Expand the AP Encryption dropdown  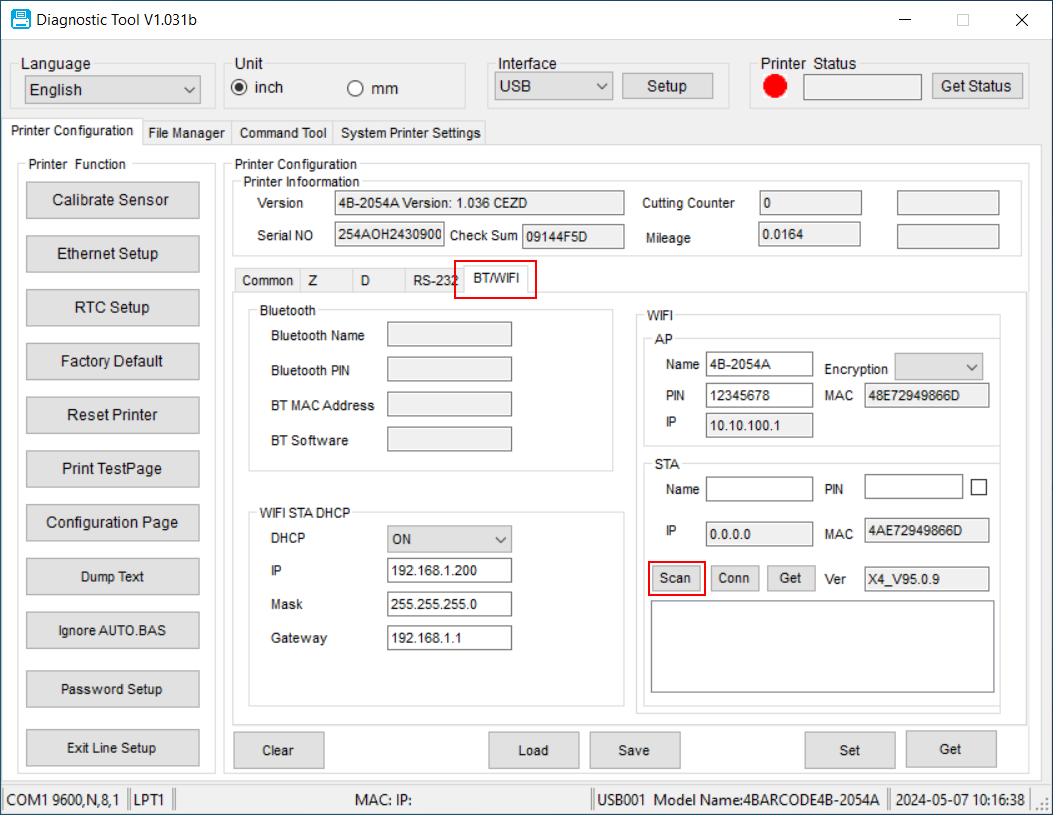[x=938, y=368]
